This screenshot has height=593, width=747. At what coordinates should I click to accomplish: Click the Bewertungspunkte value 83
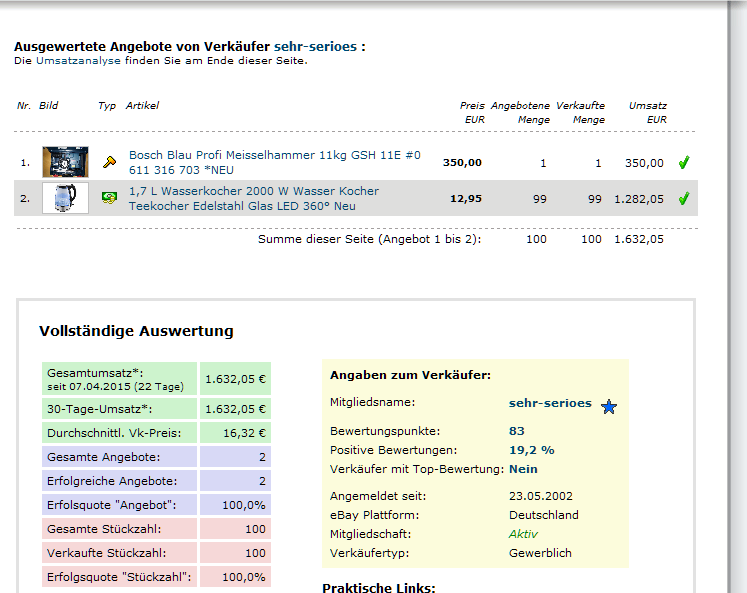516,431
